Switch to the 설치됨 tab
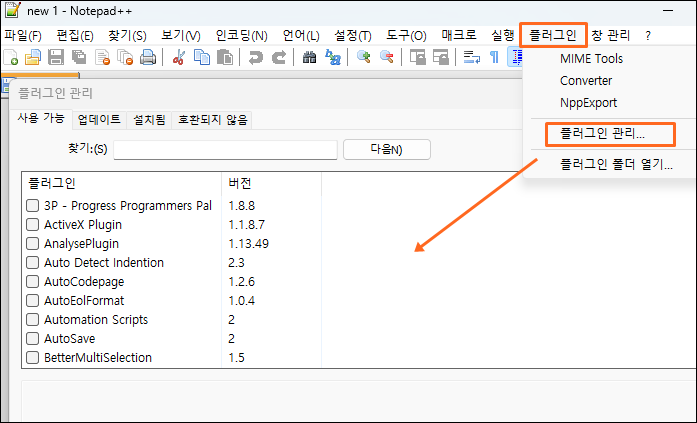 point(149,120)
